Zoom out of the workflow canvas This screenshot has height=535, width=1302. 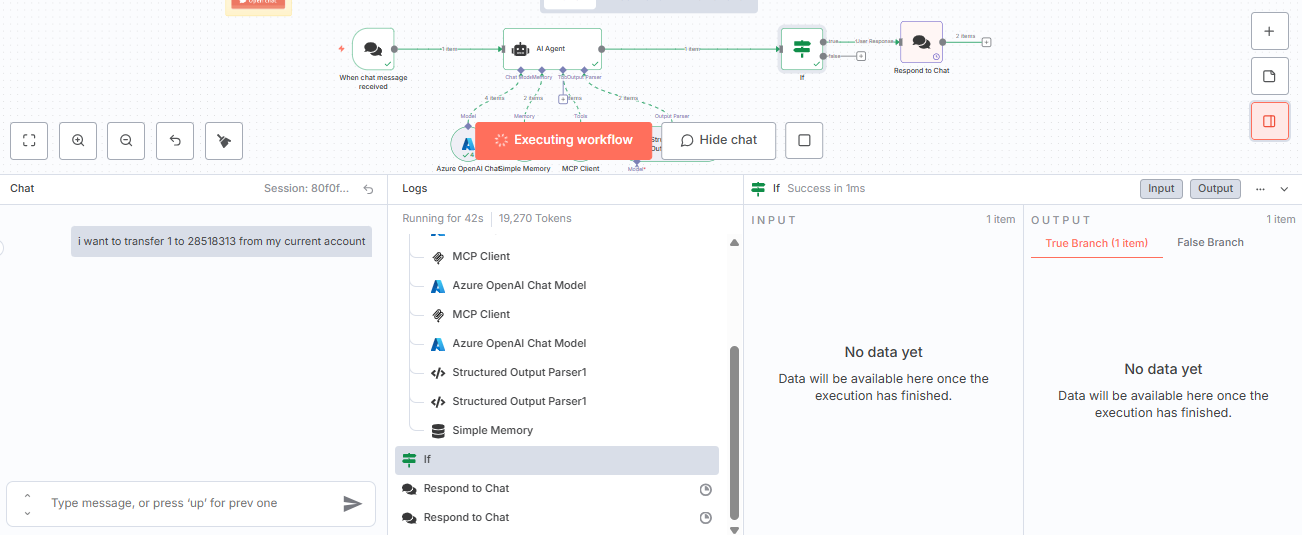coord(126,141)
